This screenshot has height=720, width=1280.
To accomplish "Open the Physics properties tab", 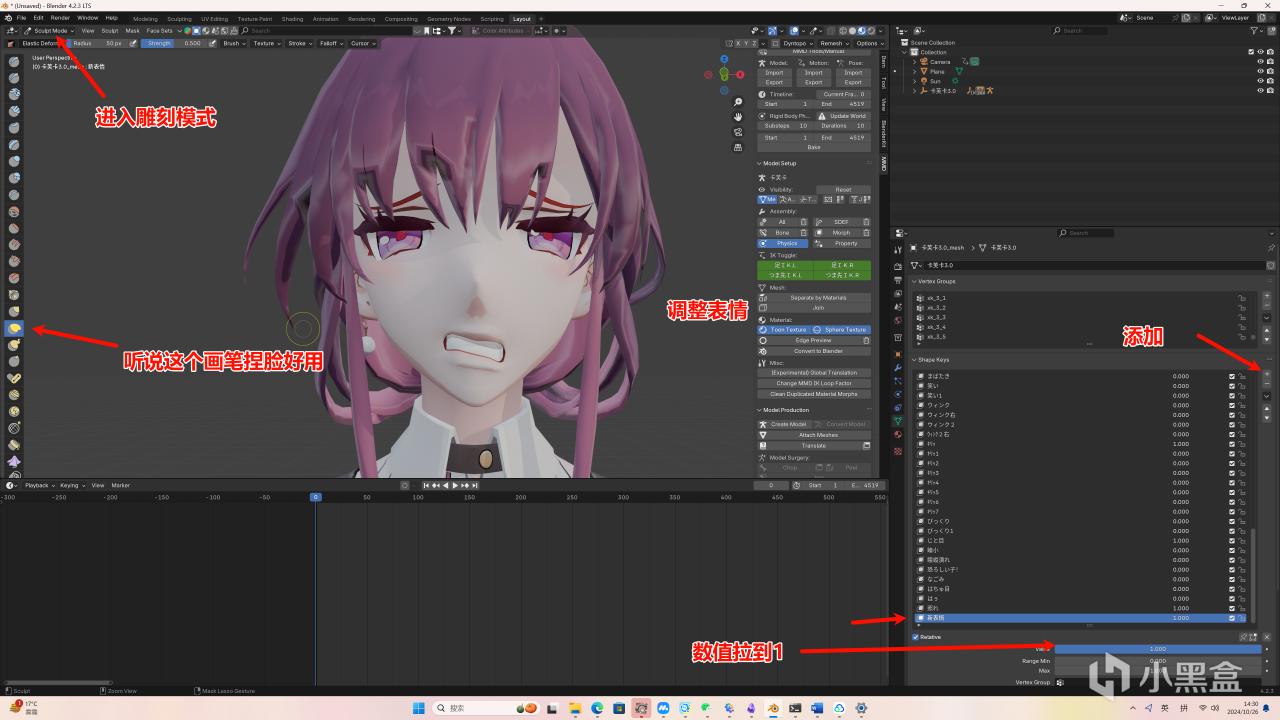I will click(897, 394).
